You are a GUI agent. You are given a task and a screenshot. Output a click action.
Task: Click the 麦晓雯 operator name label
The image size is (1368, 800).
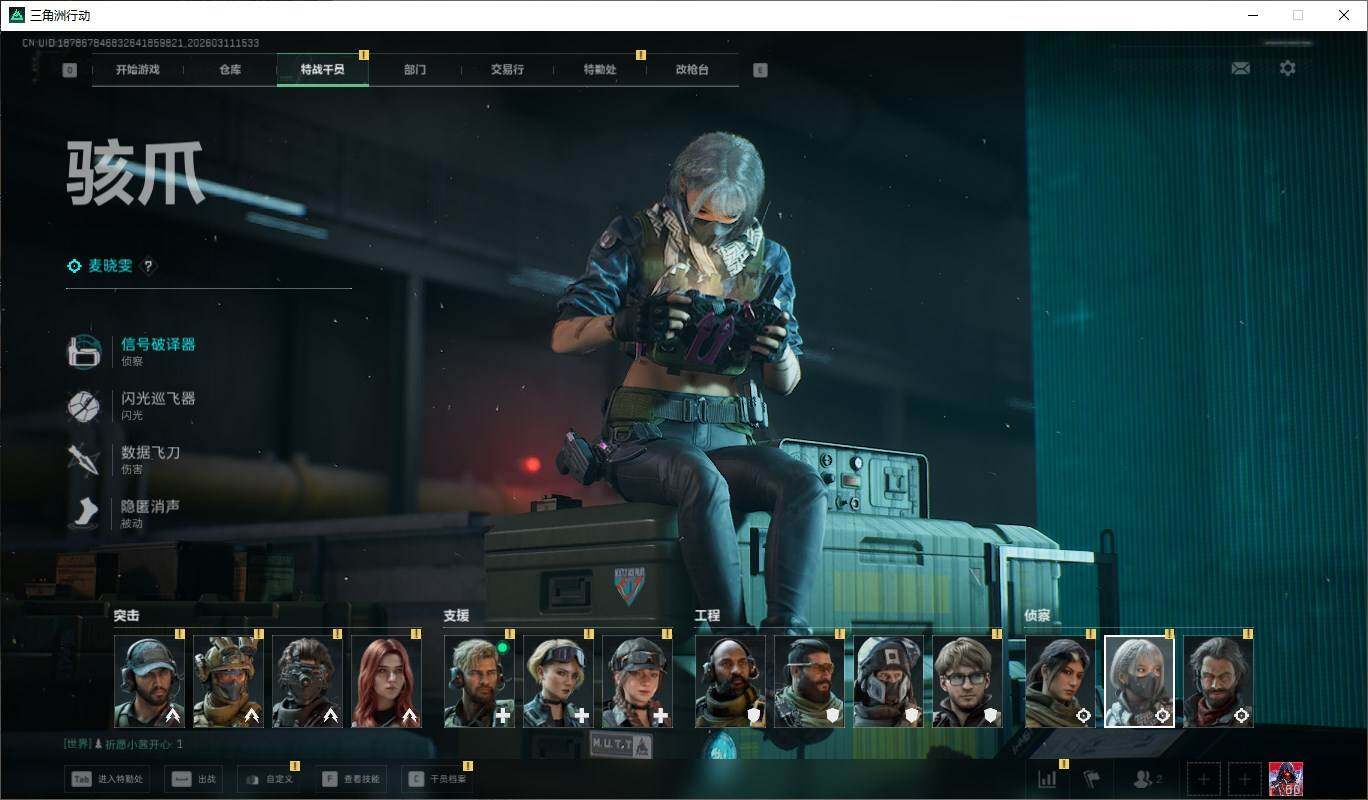(x=110, y=266)
